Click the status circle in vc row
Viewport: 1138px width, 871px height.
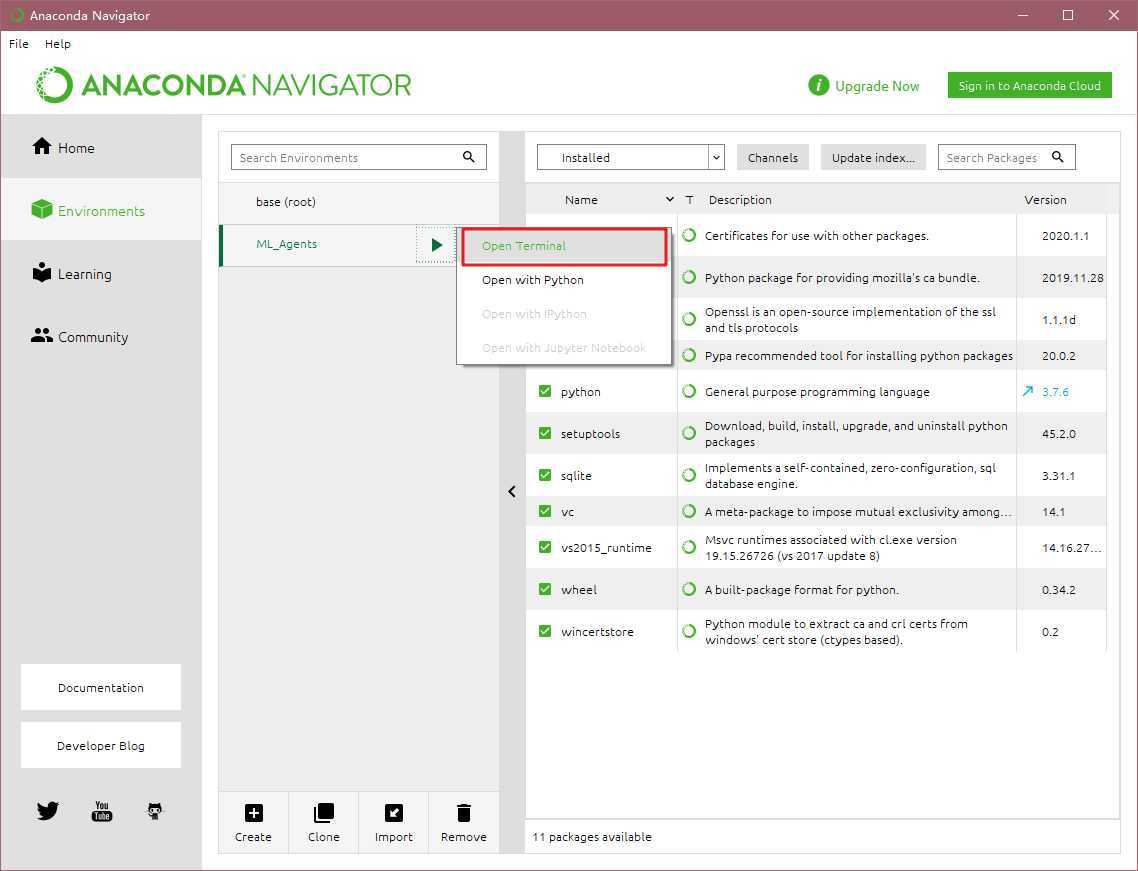point(689,511)
